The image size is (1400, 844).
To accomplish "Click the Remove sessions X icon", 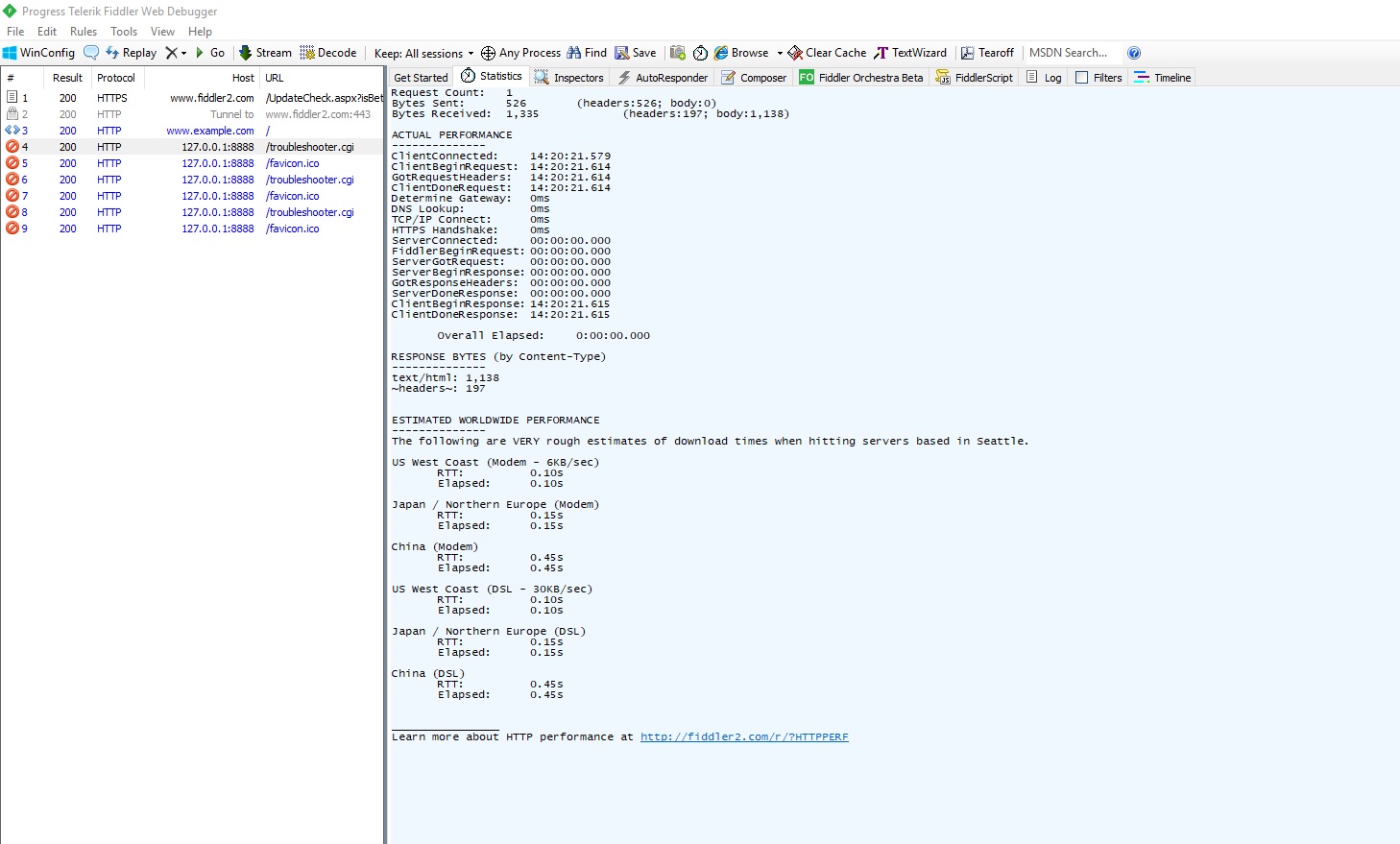I will [171, 53].
